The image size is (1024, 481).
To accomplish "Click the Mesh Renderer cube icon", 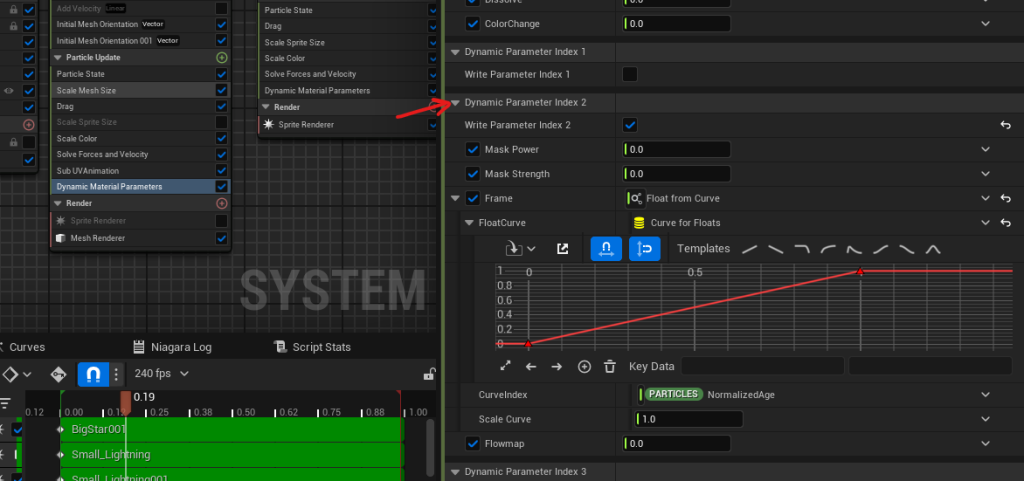I will pyautogui.click(x=61, y=238).
